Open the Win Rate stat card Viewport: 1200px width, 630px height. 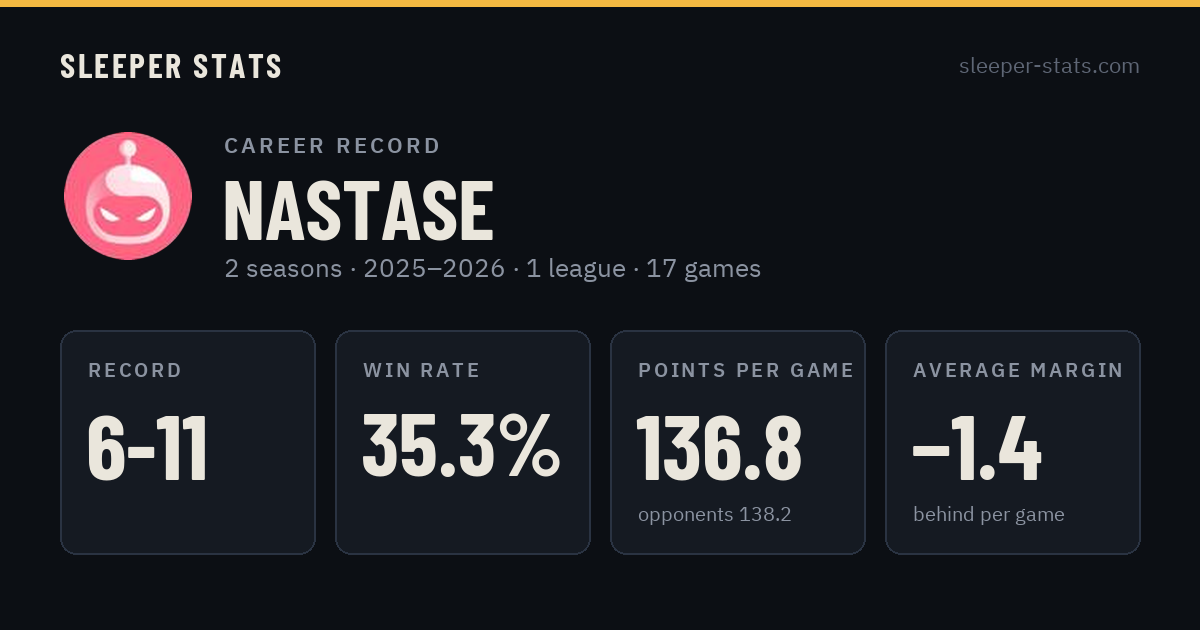pos(463,442)
